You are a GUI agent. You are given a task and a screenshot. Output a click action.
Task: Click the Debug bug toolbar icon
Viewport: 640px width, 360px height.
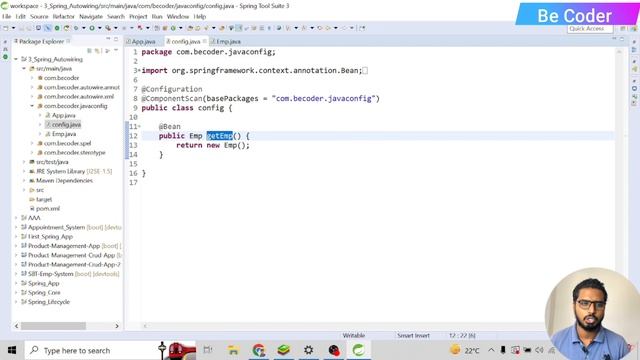click(76, 28)
